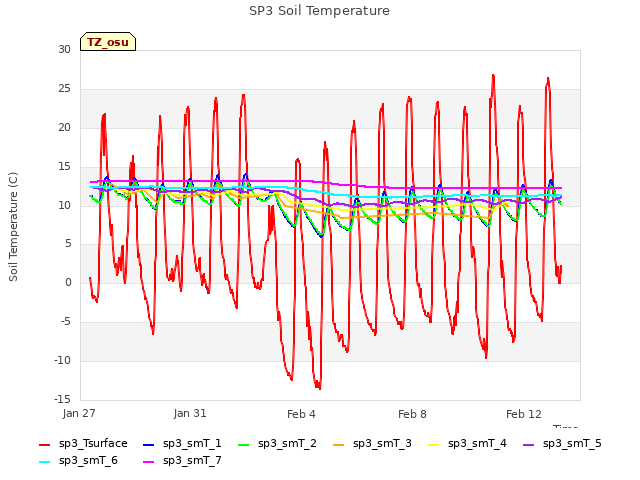Toggle the sp3_smT_2 legend entry

point(277,443)
